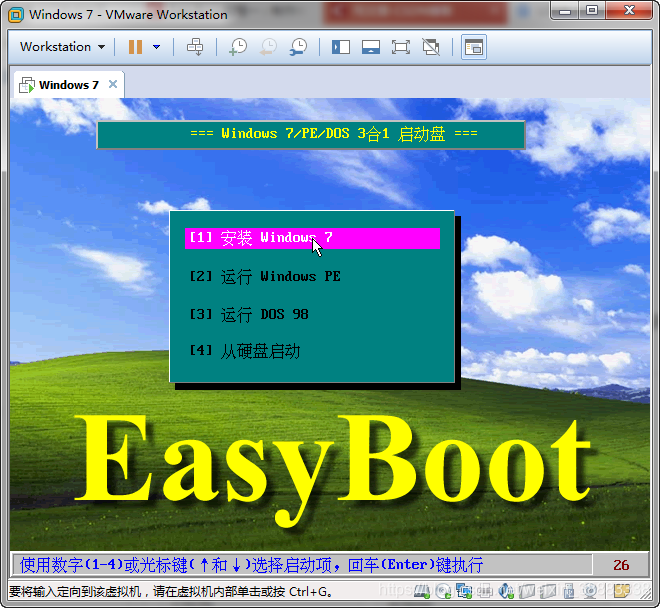Open the Workstation menu
This screenshot has width=660, height=608.
pos(62,47)
